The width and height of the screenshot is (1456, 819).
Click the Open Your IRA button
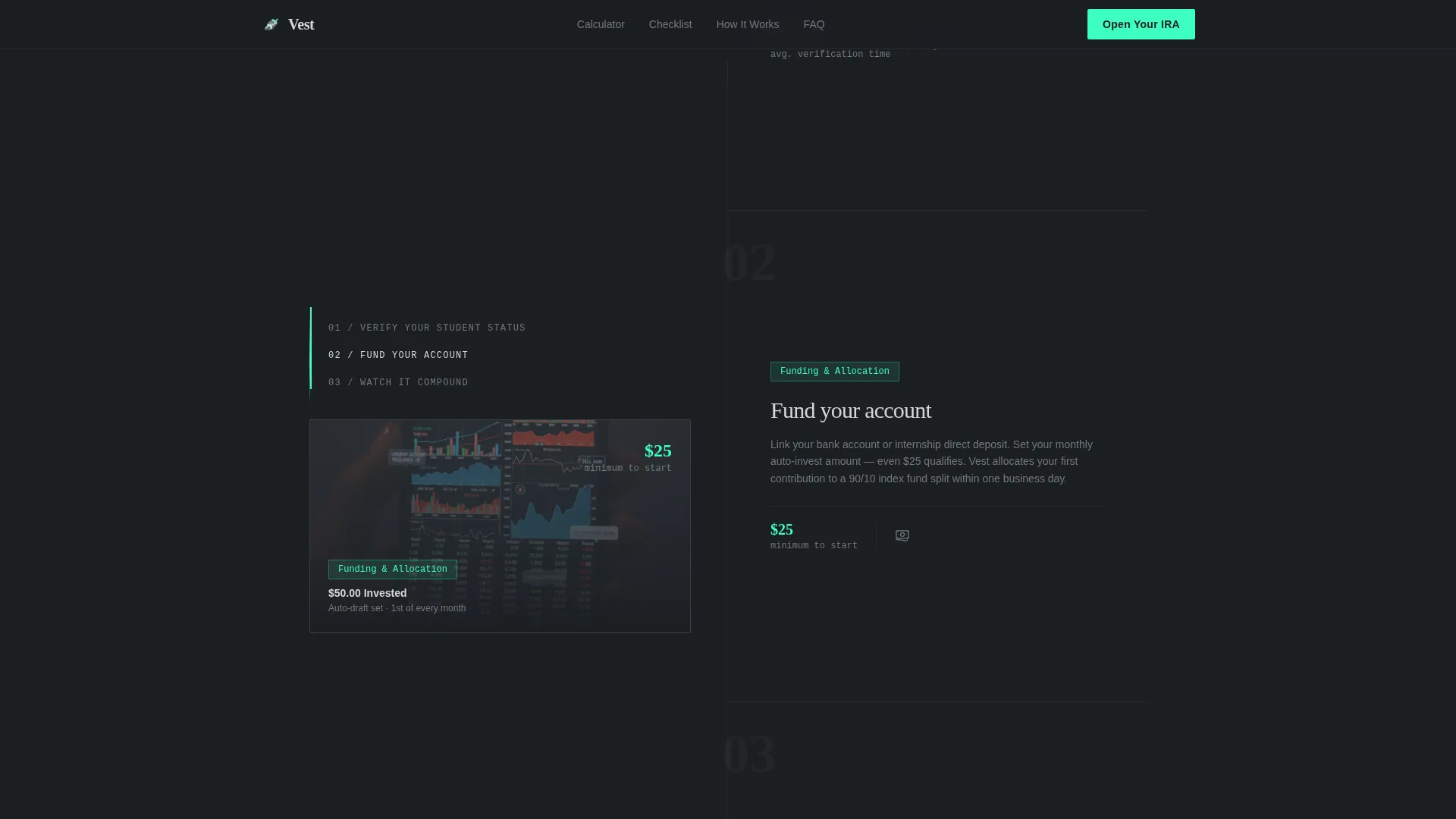[1141, 24]
